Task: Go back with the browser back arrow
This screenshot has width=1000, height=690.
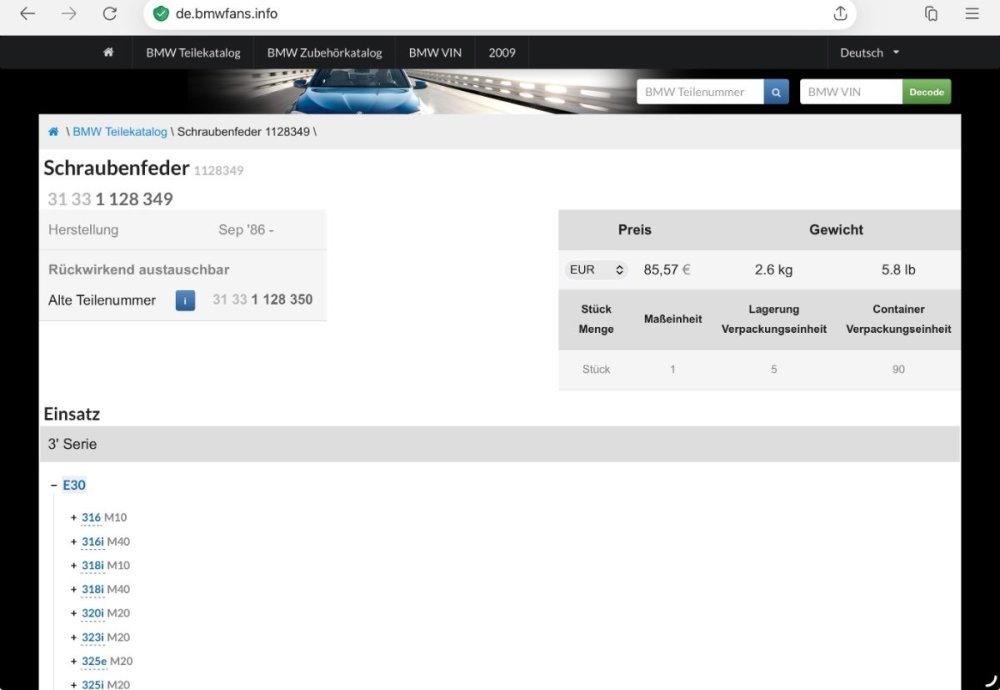Action: click(27, 13)
